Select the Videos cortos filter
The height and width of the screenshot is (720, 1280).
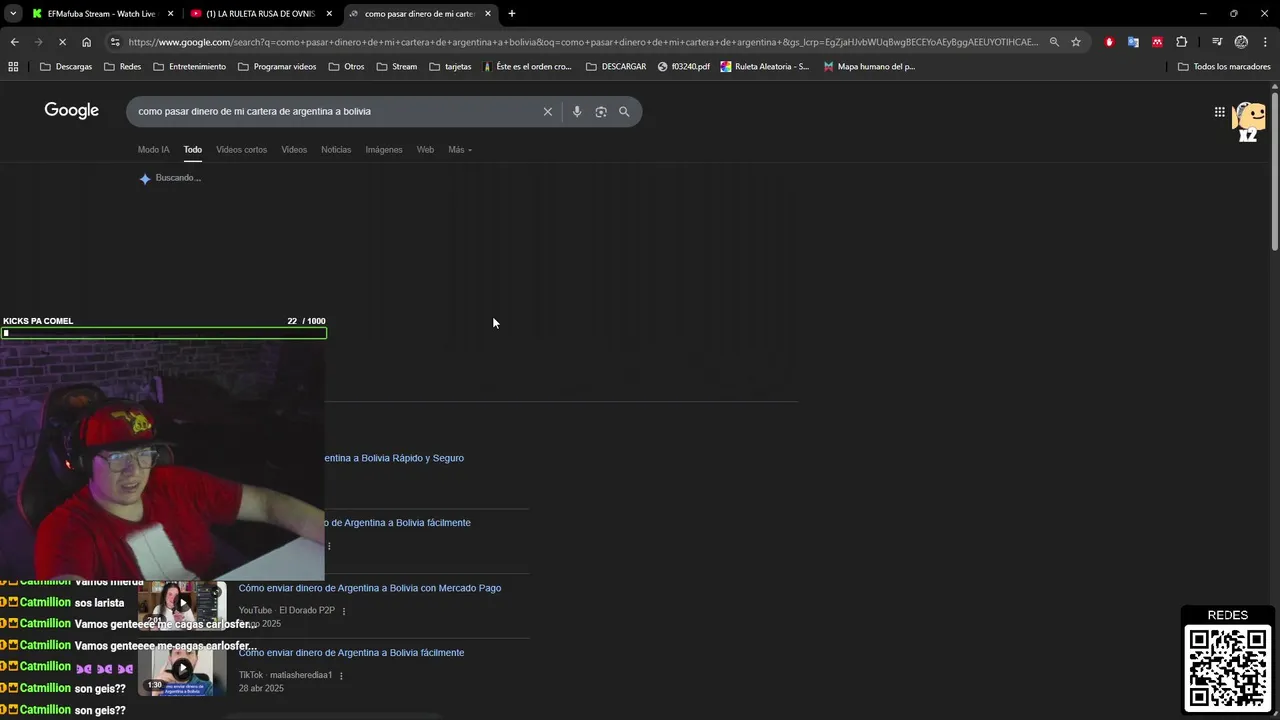[241, 150]
